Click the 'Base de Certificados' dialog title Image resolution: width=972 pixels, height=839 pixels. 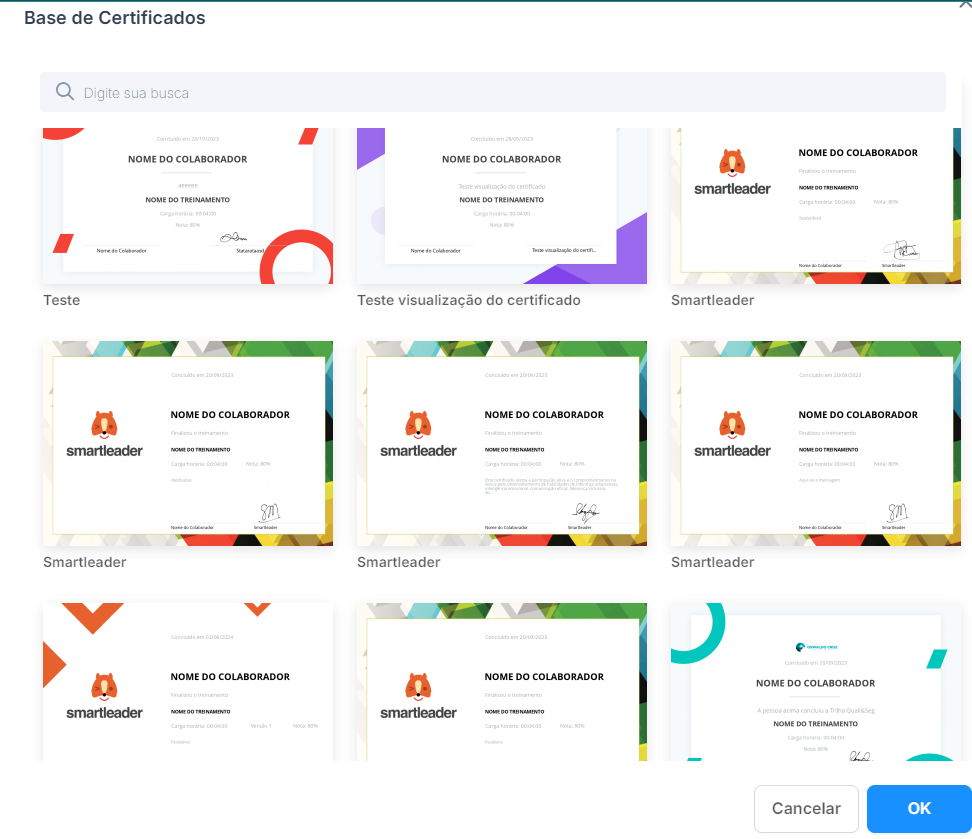click(x=115, y=18)
